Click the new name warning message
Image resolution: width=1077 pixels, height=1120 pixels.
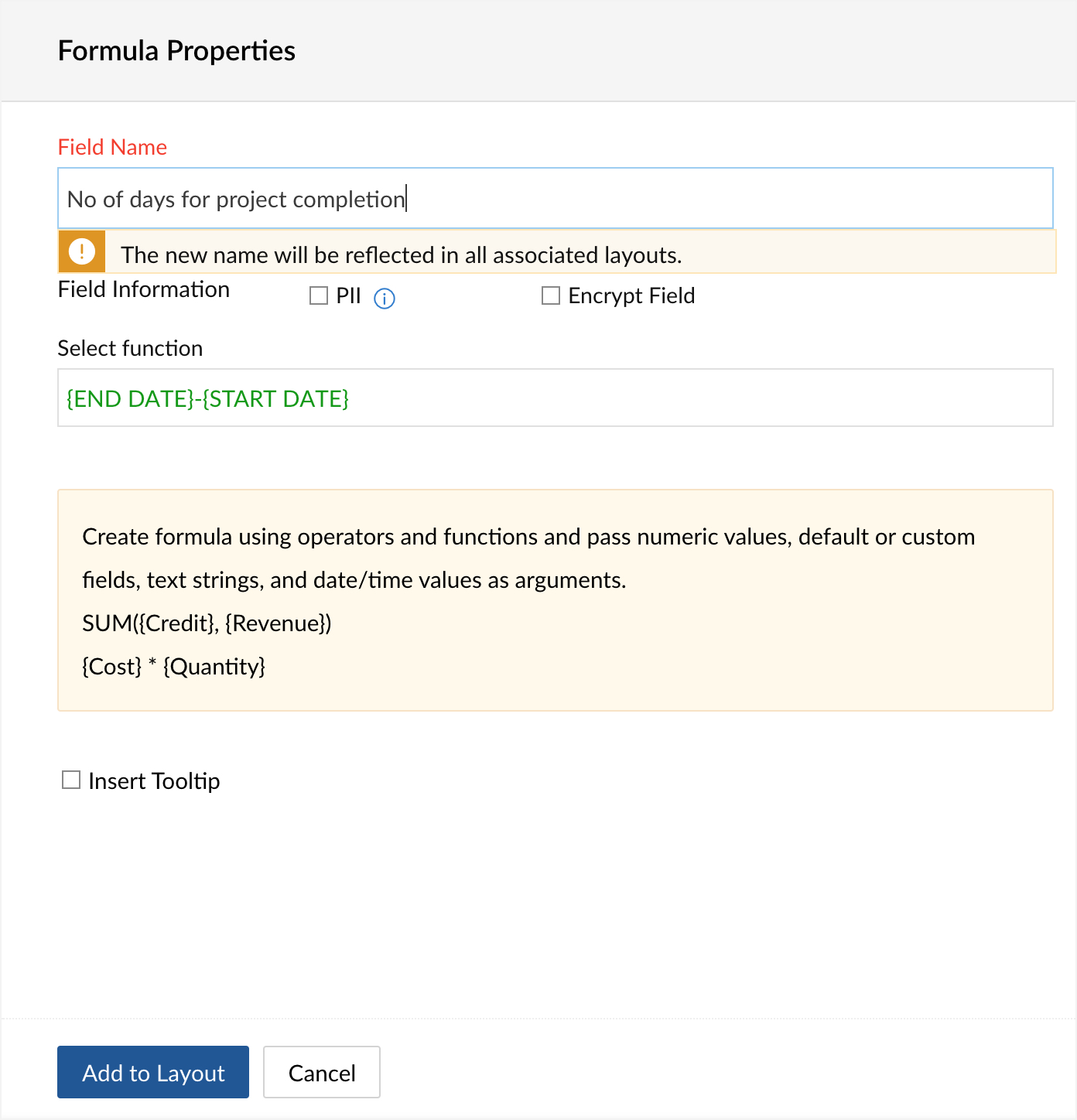401,254
